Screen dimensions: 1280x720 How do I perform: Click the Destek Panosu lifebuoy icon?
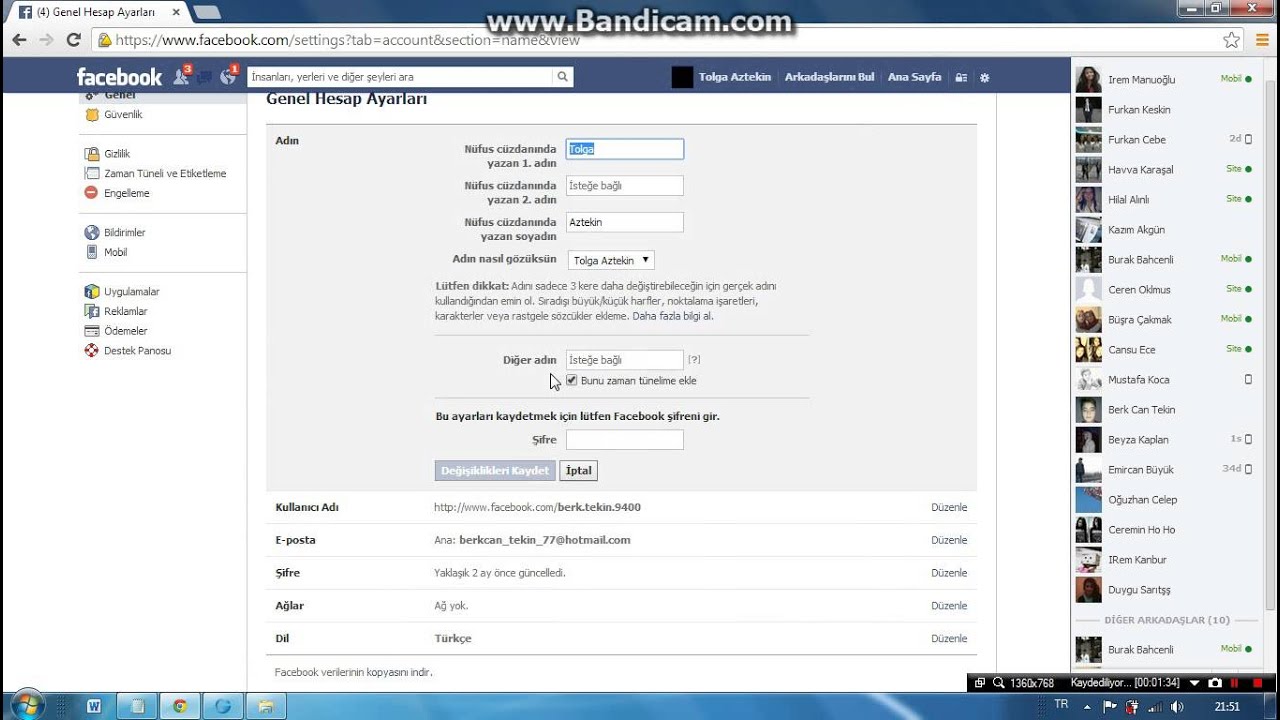92,351
